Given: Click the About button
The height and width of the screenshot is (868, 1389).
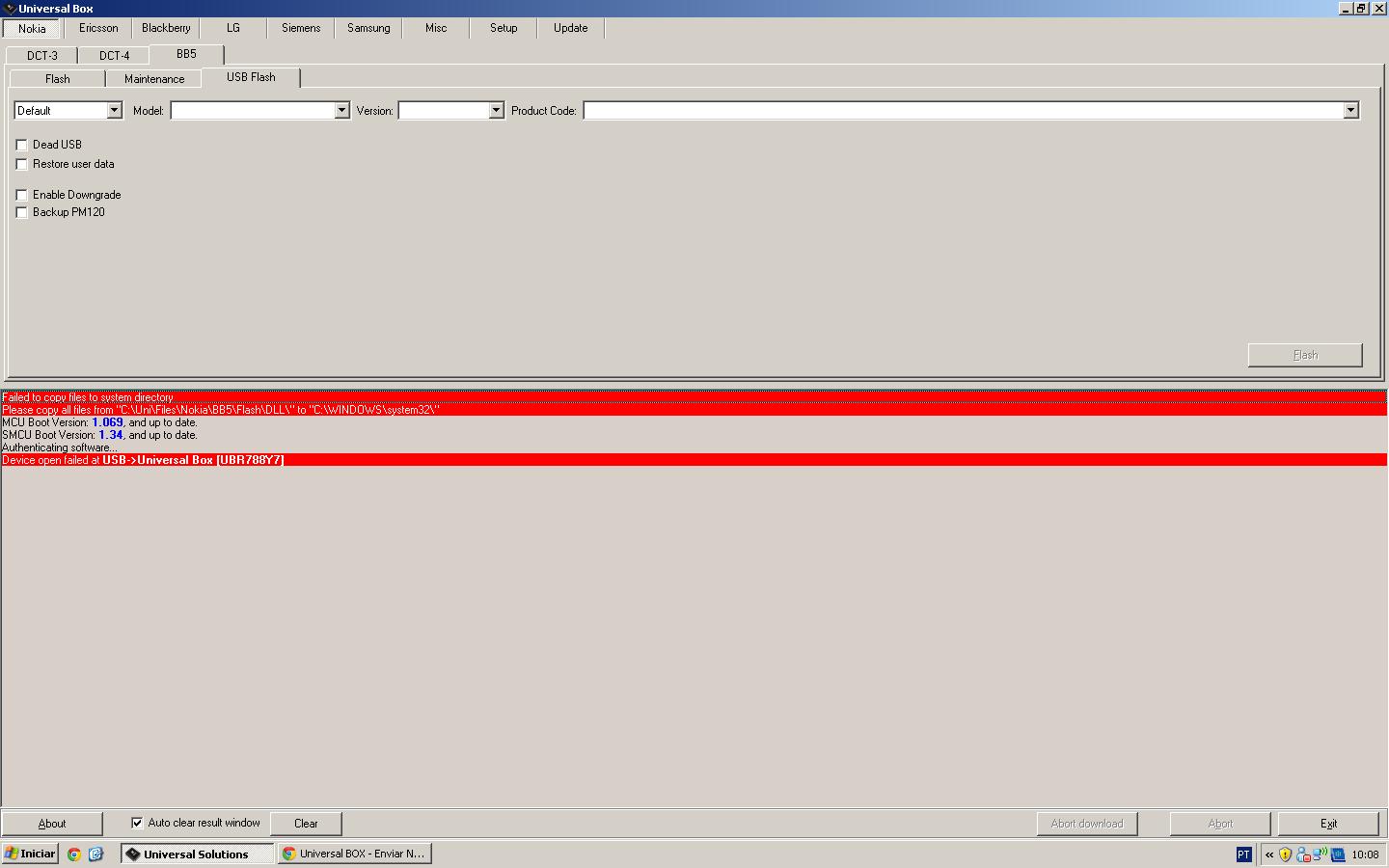Looking at the screenshot, I should (x=52, y=824).
